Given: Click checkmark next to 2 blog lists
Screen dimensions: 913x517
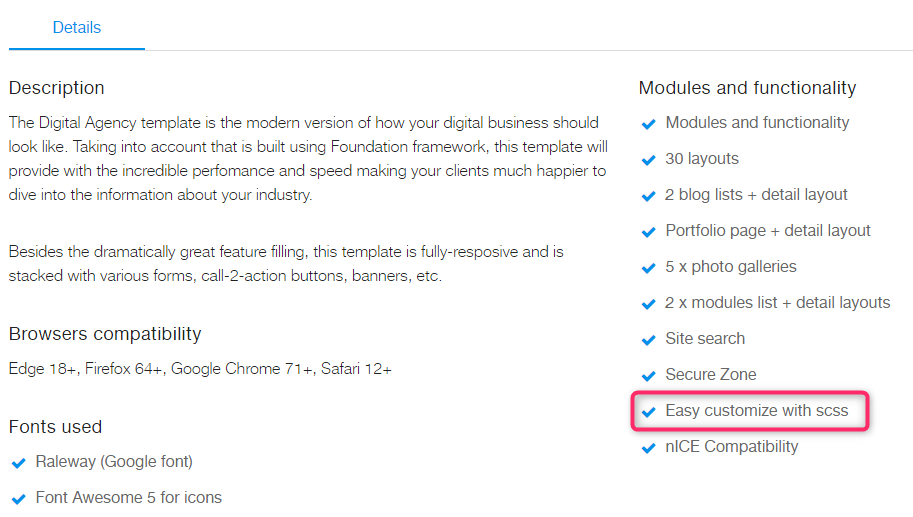Looking at the screenshot, I should pos(648,196).
